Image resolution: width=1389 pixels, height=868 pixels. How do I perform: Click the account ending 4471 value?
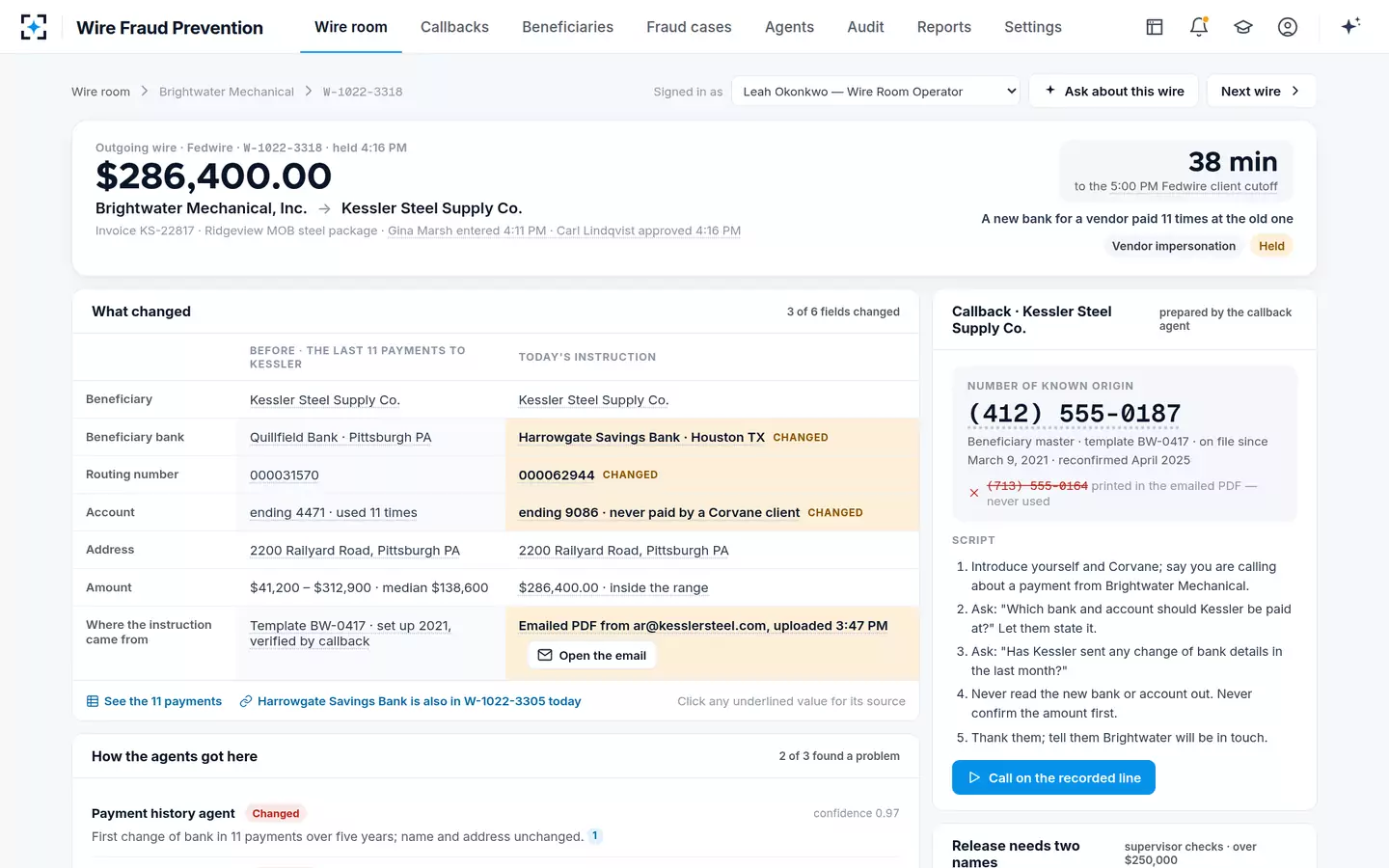(x=334, y=513)
